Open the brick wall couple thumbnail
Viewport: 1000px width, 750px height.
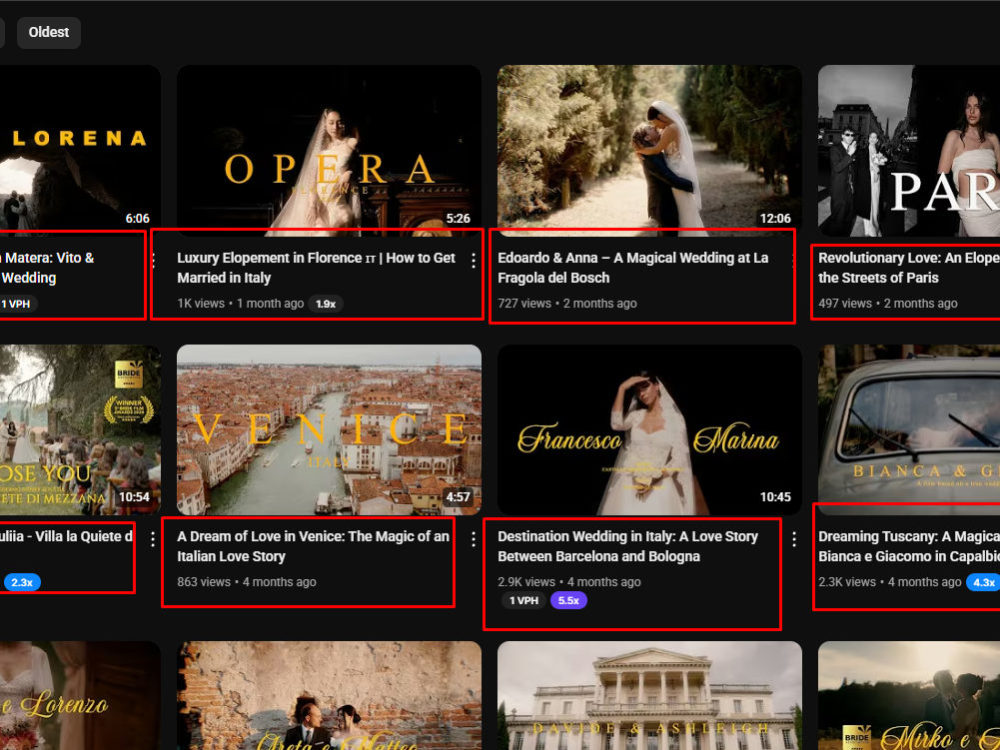click(329, 696)
